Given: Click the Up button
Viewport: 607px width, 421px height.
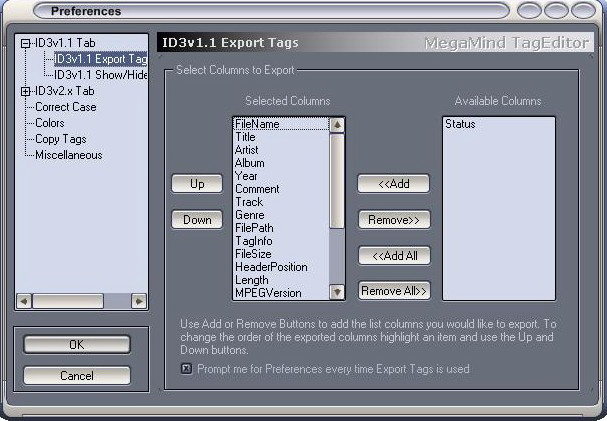Looking at the screenshot, I should [x=197, y=183].
